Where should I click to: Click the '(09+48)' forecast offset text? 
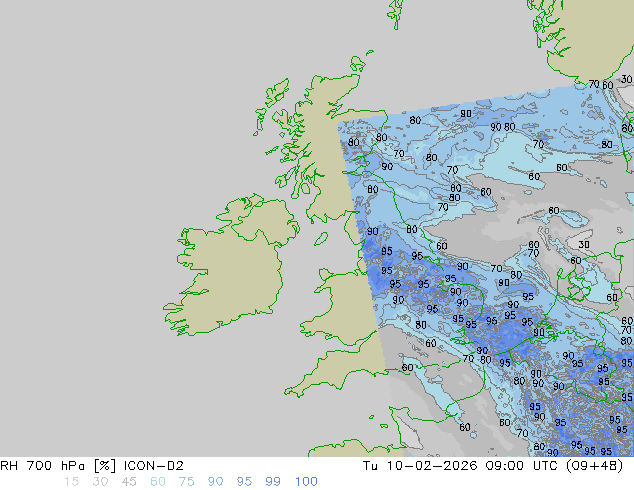(x=596, y=466)
